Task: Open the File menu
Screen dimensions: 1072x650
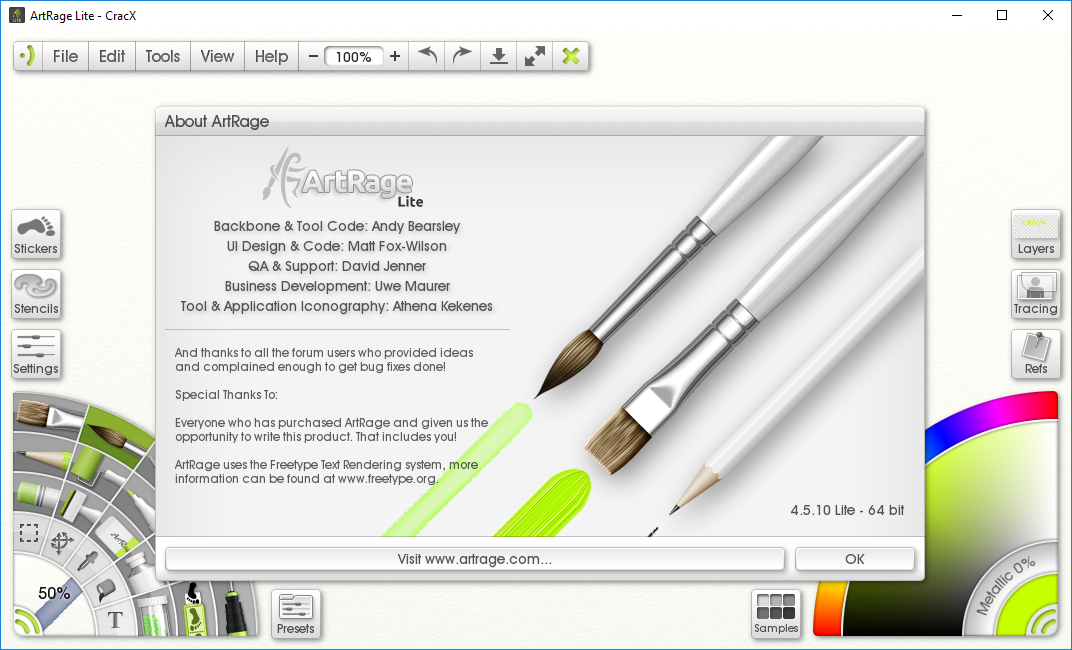Action: pos(66,56)
